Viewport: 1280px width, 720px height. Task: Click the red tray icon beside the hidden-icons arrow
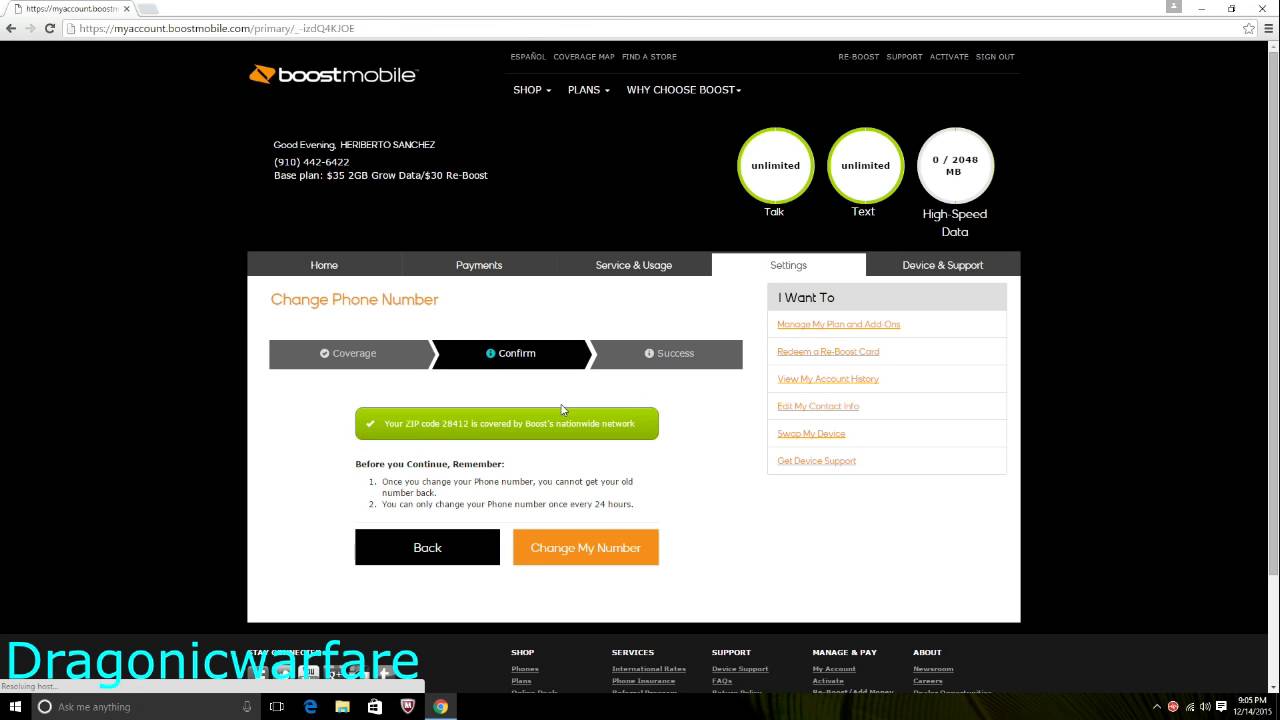point(1173,706)
